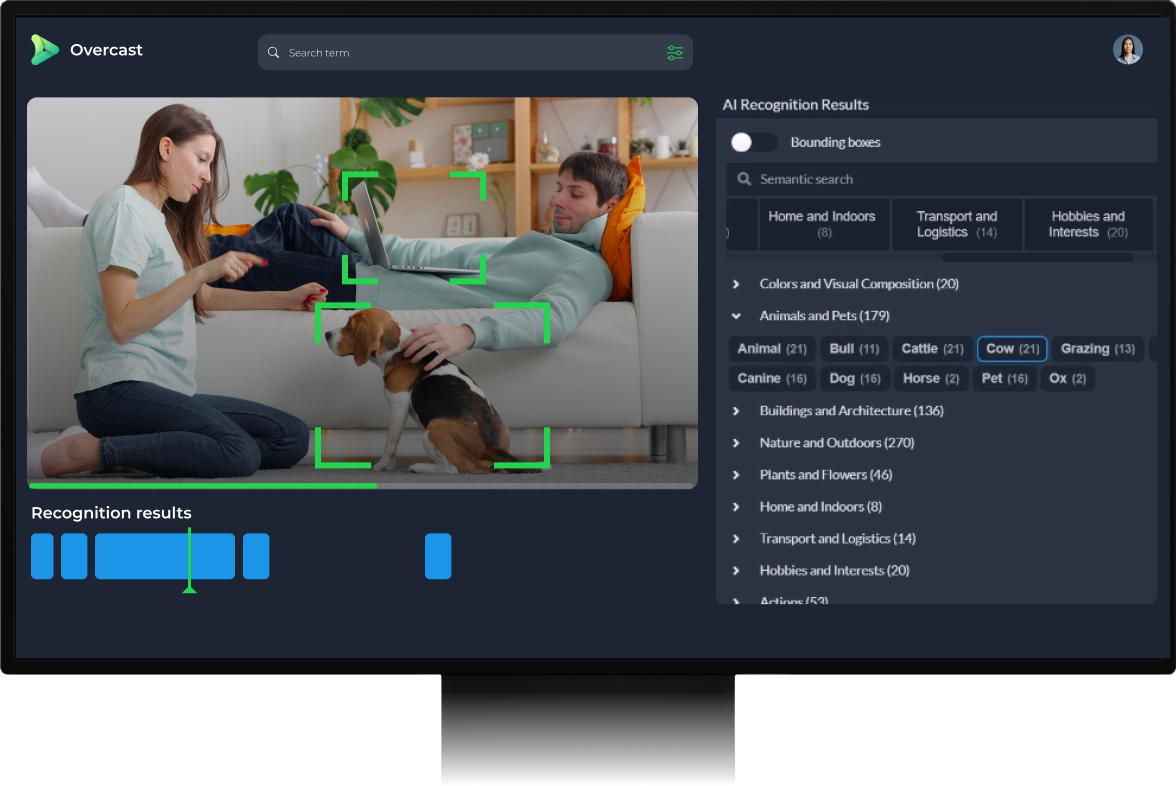1176x786 pixels.
Task: Click the semantic search magnifier icon
Action: (744, 179)
